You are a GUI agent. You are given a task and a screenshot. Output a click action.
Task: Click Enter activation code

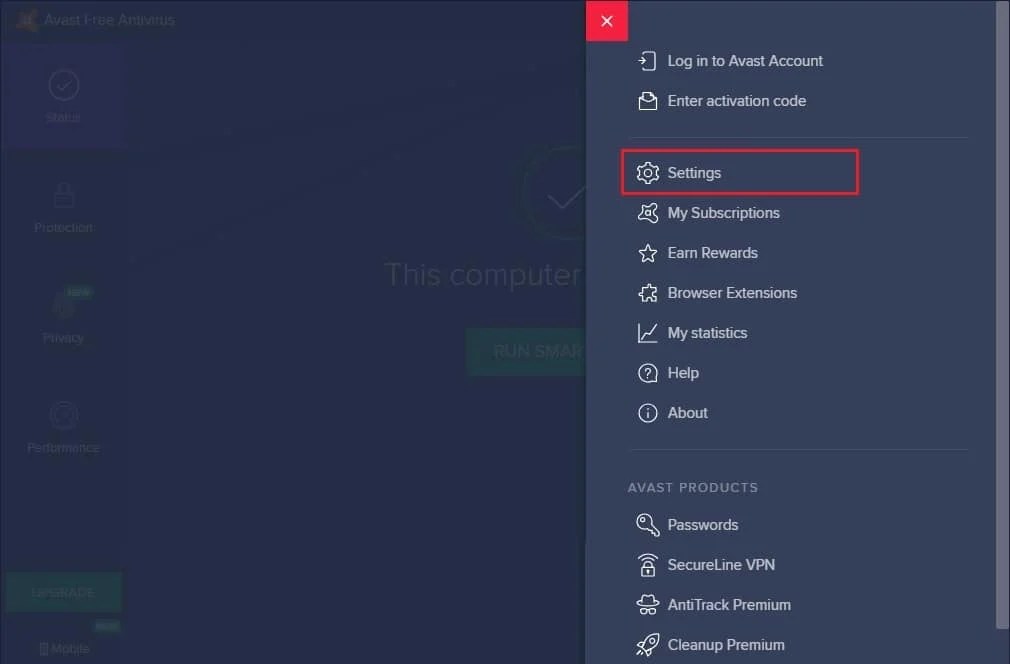click(736, 100)
